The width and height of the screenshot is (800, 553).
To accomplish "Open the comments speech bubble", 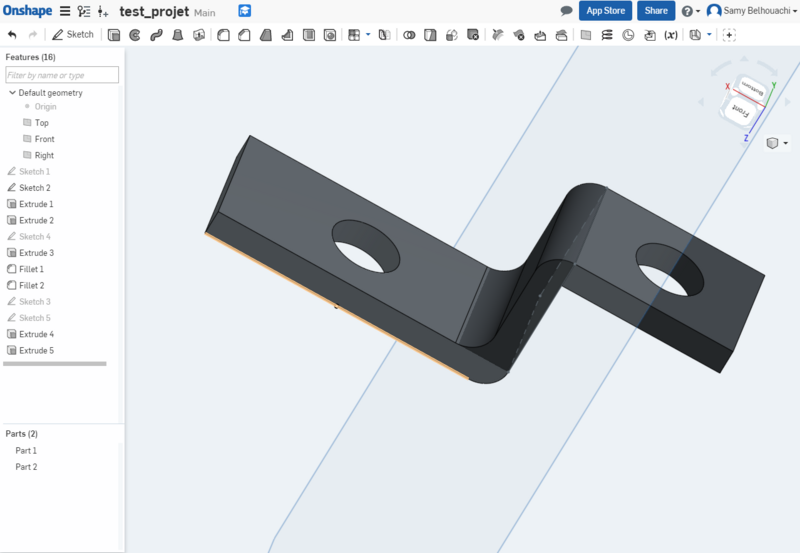I will click(566, 11).
